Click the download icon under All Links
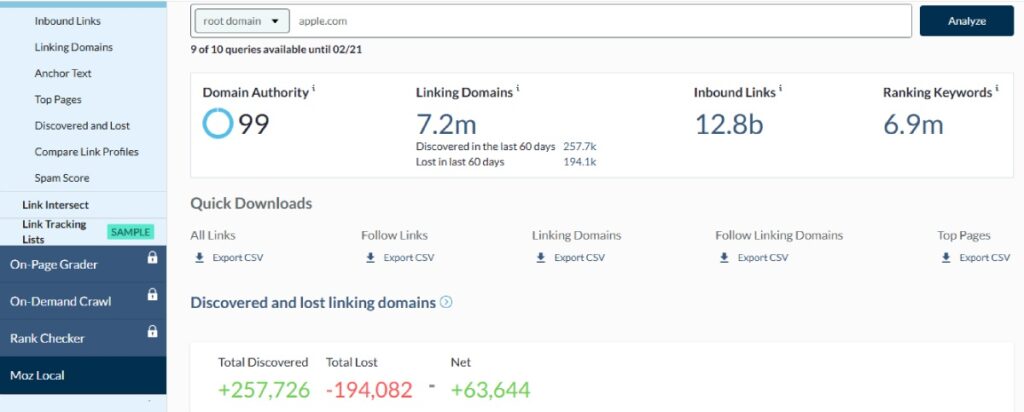Screen dimensions: 1024x412 (x=199, y=257)
